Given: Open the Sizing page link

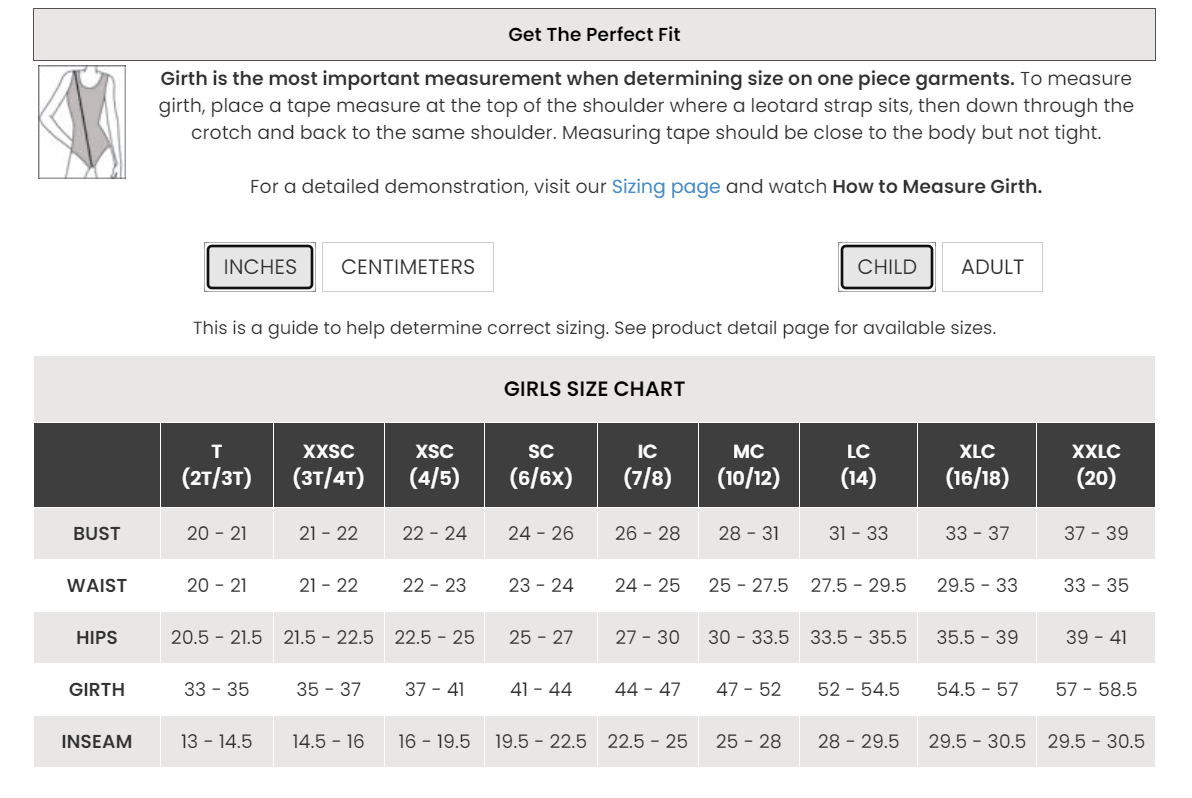Looking at the screenshot, I should click(x=665, y=187).
